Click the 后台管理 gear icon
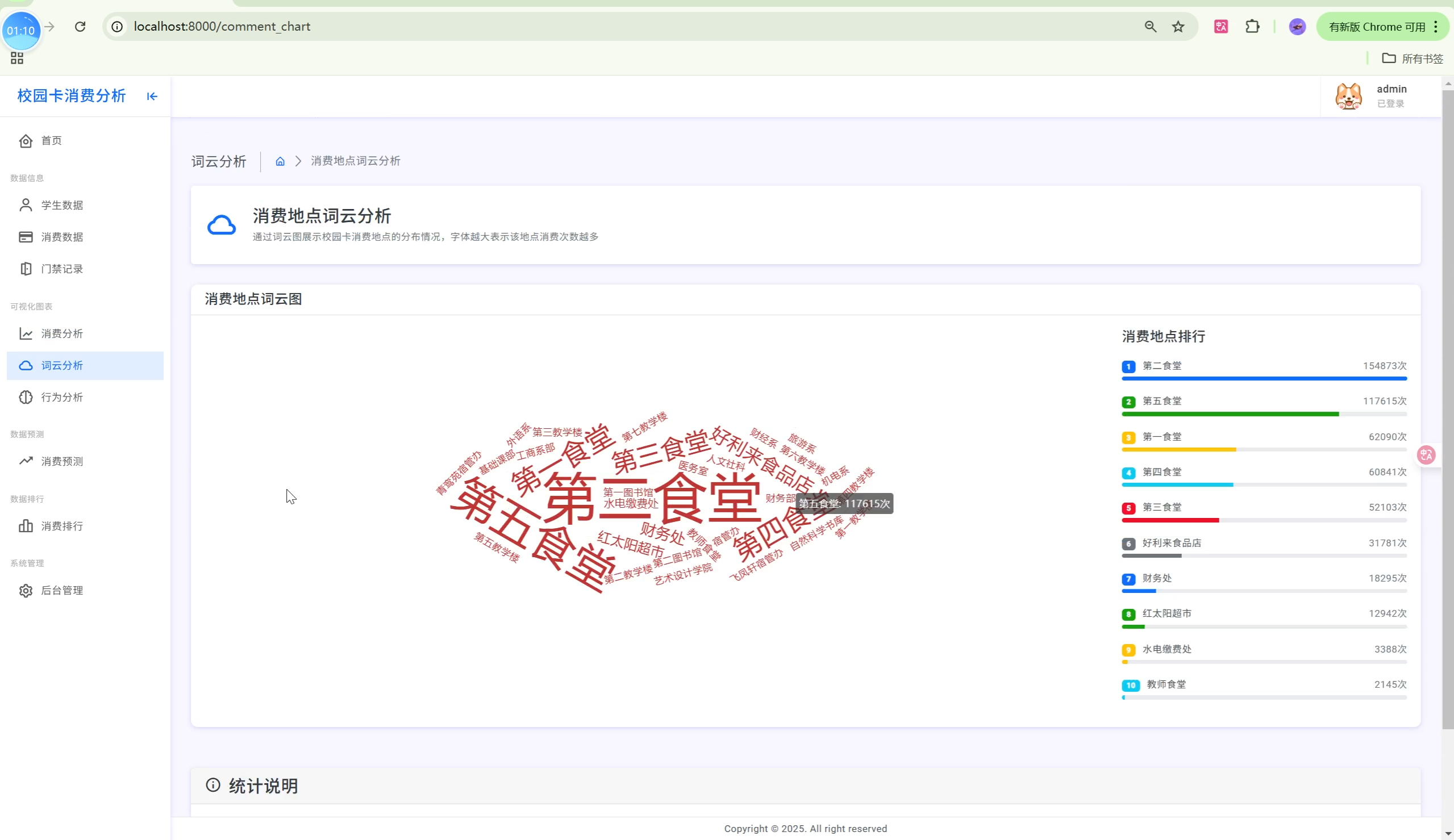The image size is (1454, 840). click(x=26, y=591)
